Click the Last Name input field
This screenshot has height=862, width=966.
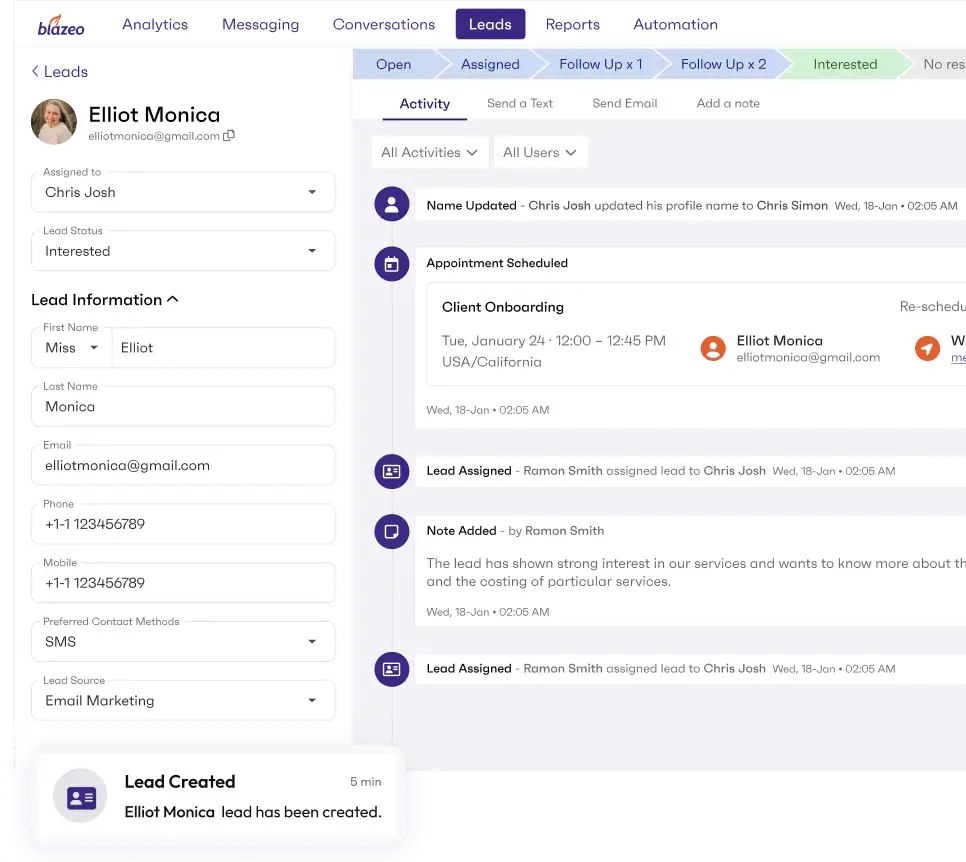[184, 407]
